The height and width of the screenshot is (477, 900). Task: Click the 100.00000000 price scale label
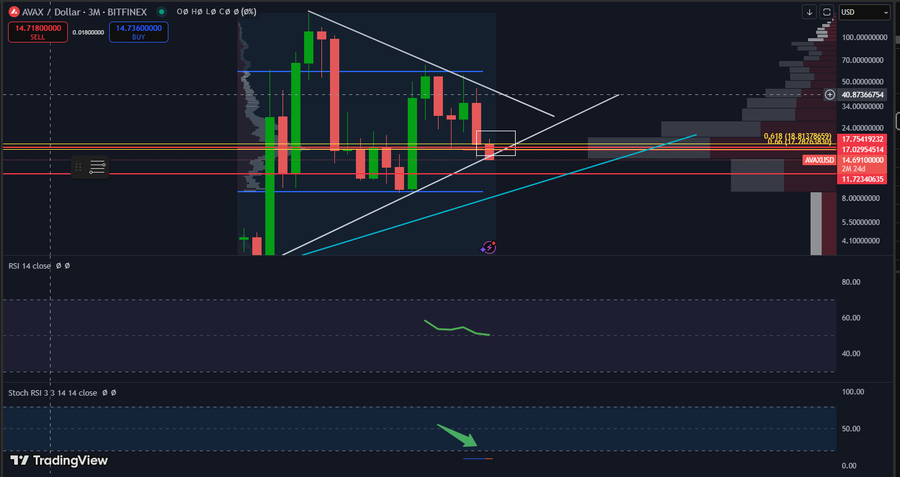(864, 37)
